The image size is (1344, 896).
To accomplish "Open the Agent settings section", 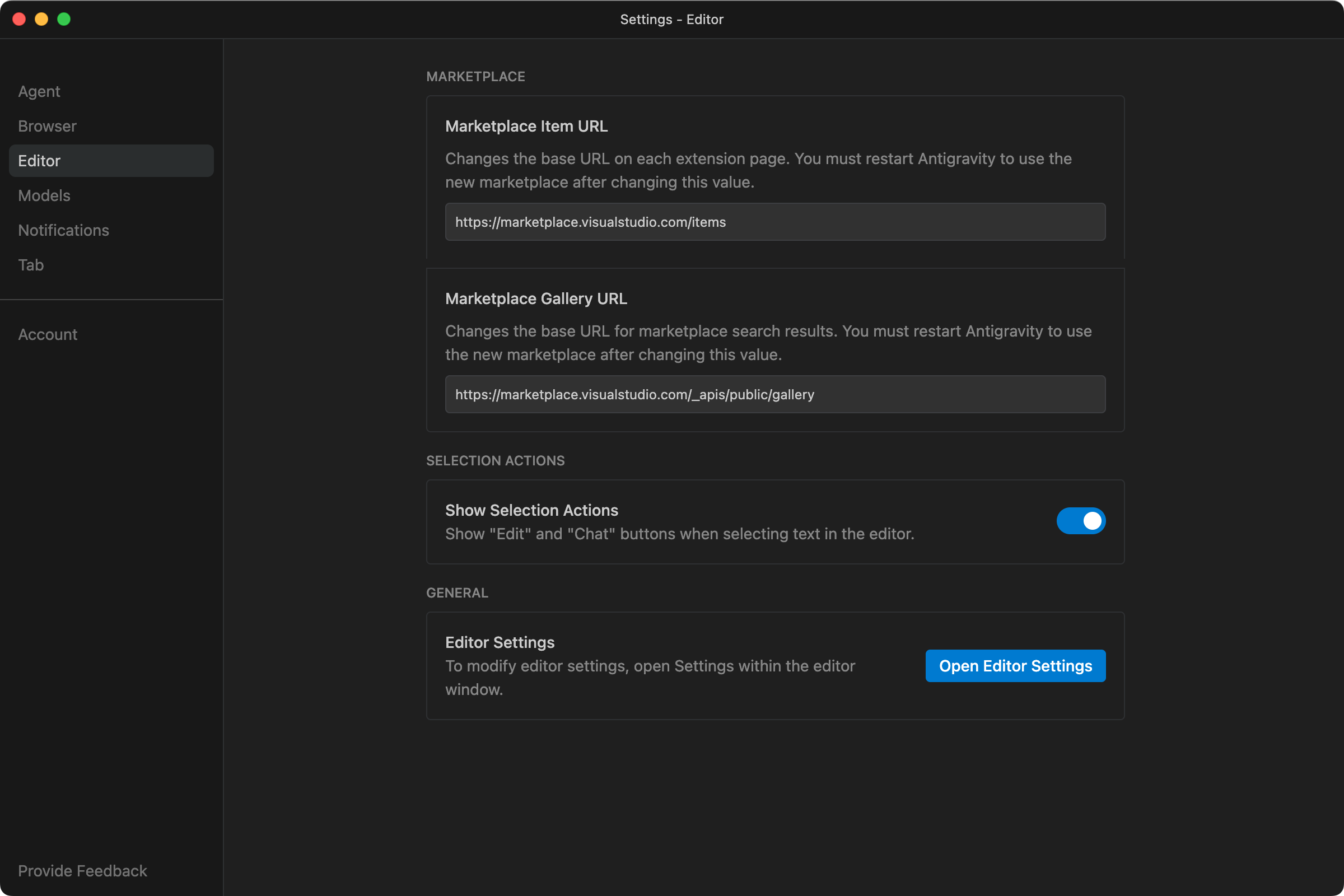I will pyautogui.click(x=39, y=91).
